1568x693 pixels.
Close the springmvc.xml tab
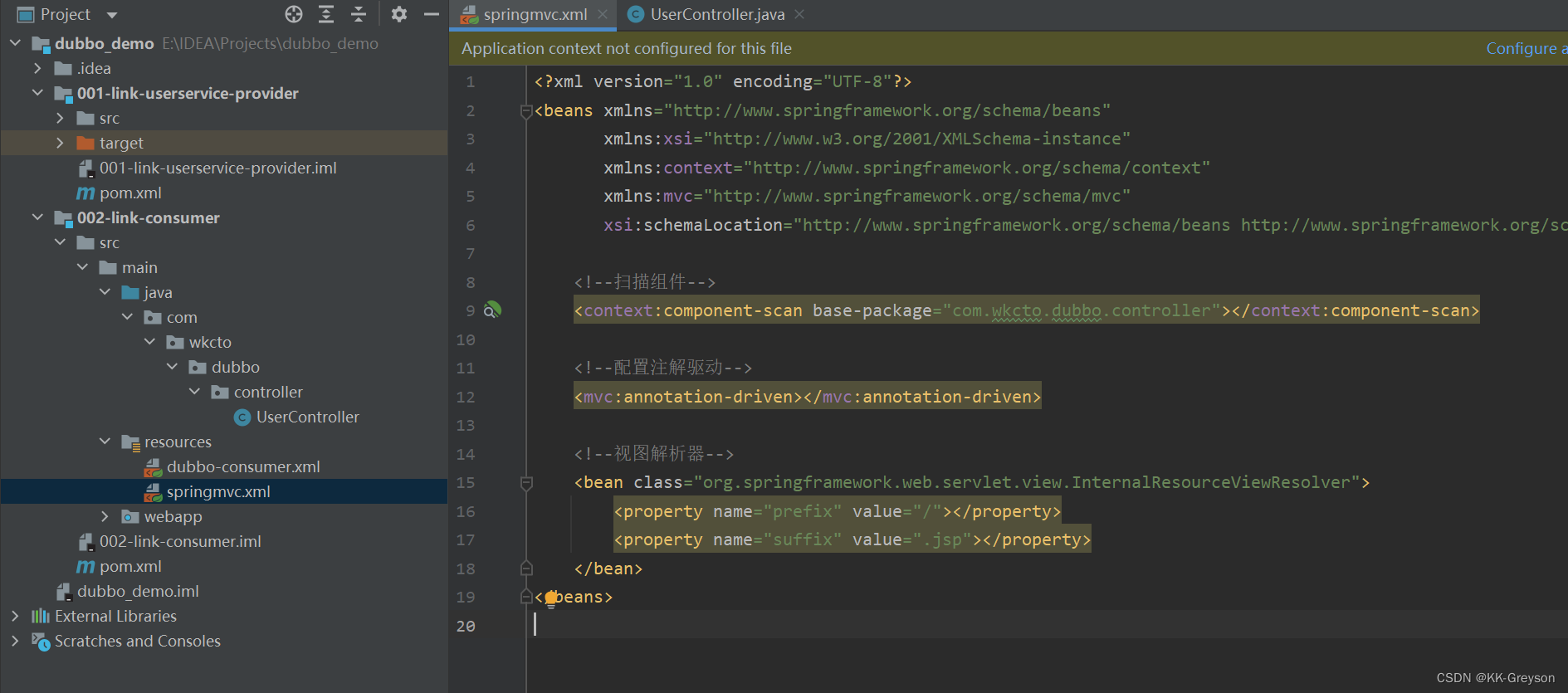tap(603, 14)
